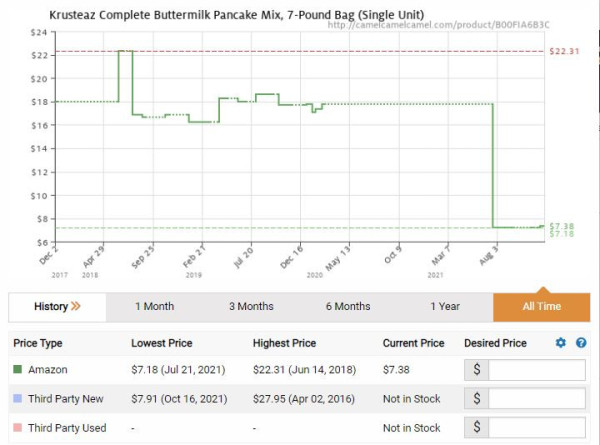Select the 1 Year range tab

click(445, 306)
